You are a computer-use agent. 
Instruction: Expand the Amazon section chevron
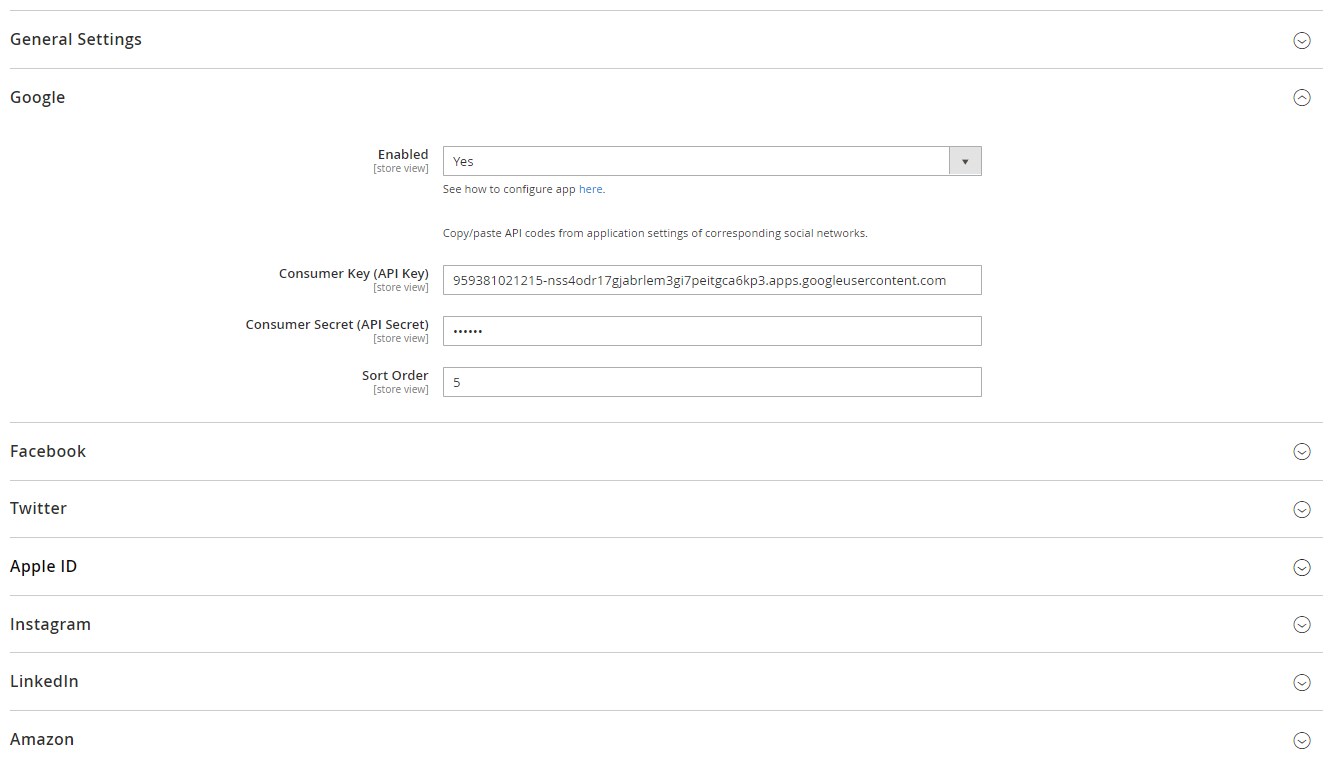(x=1301, y=741)
